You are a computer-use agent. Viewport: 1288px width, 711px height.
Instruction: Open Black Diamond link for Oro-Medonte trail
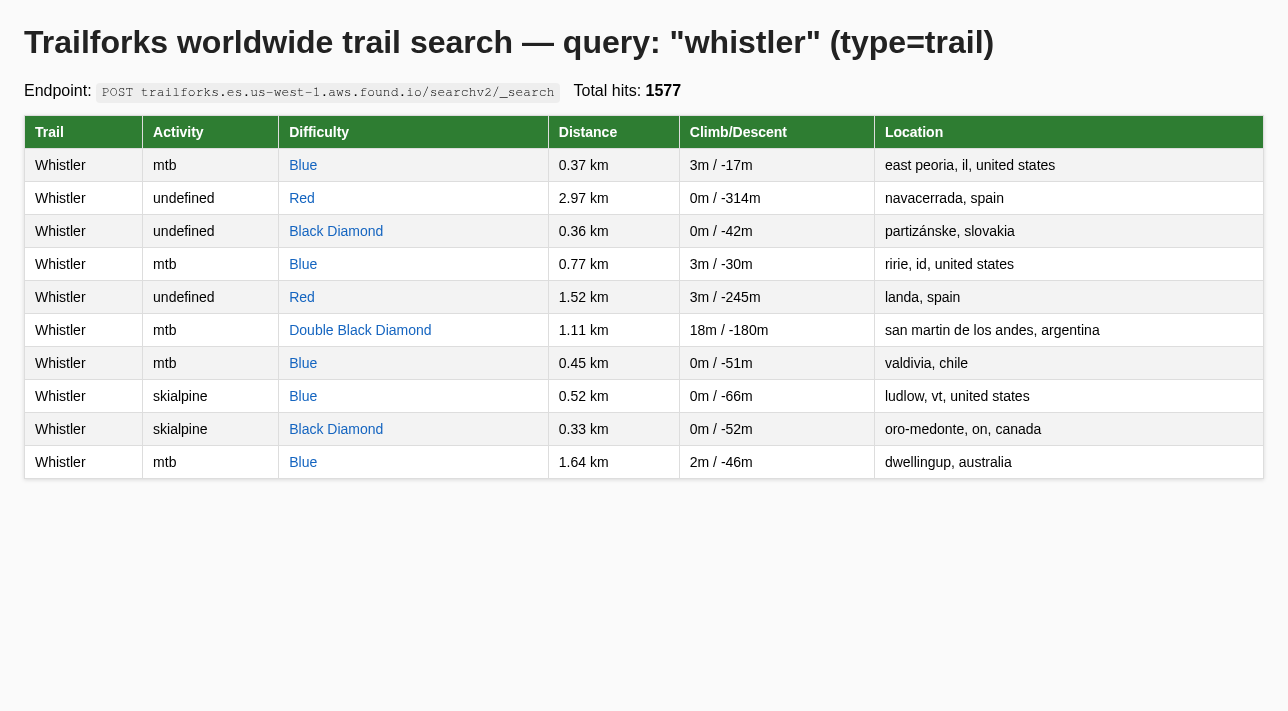(336, 429)
